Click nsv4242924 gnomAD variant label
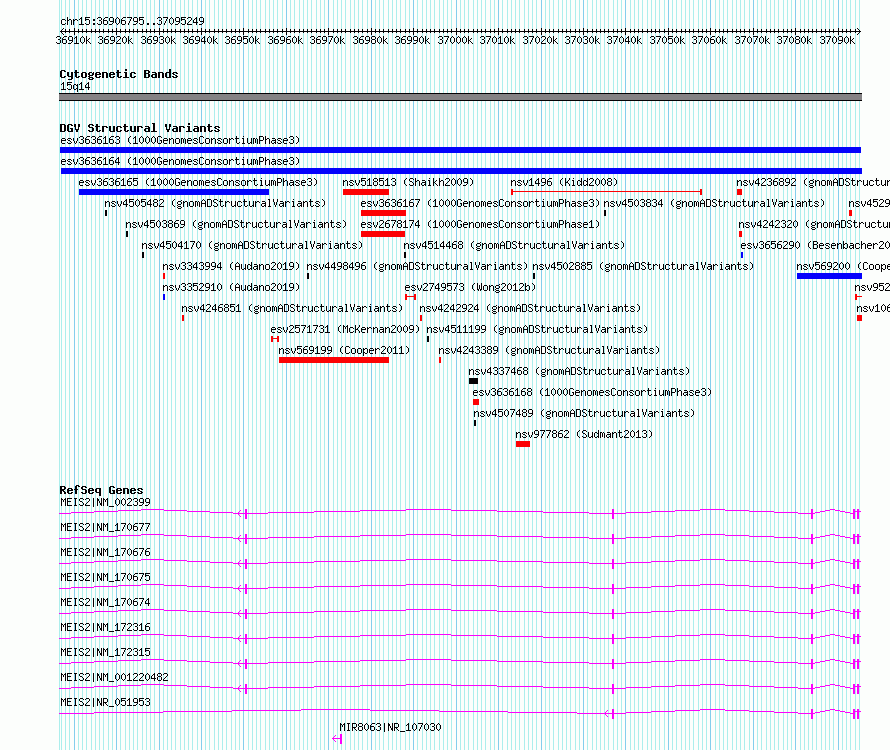 pyautogui.click(x=530, y=308)
